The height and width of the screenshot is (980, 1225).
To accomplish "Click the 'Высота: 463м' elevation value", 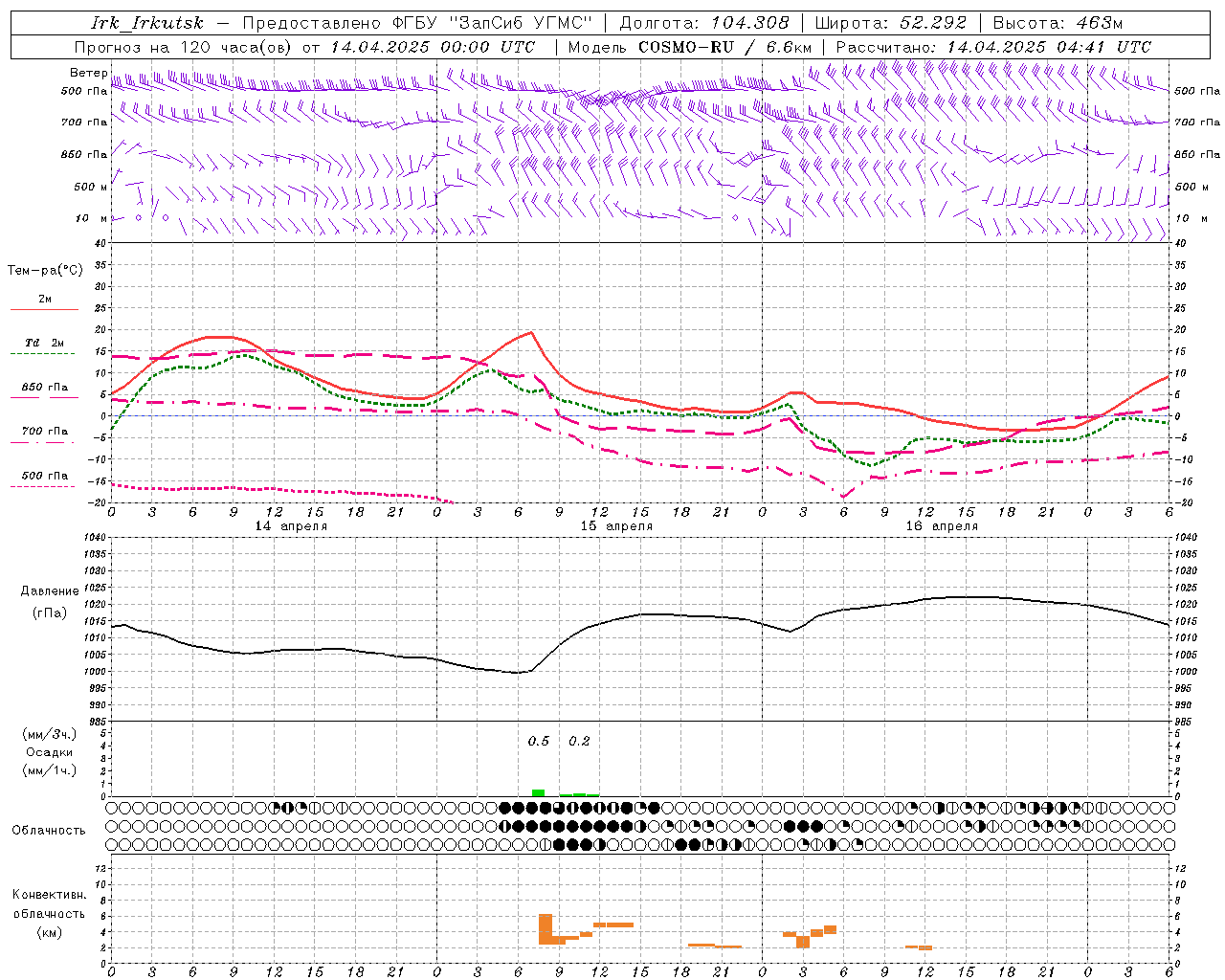I will [x=1058, y=23].
